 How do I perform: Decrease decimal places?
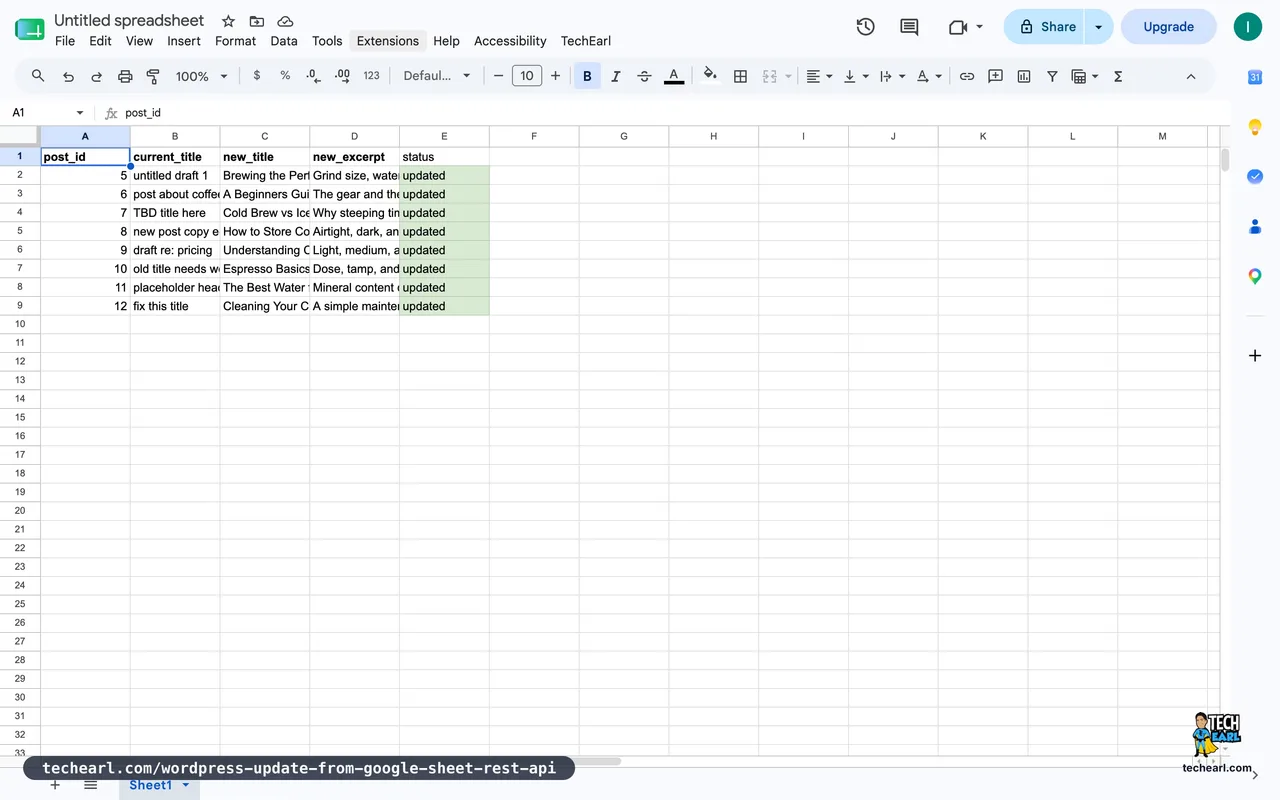pos(313,76)
